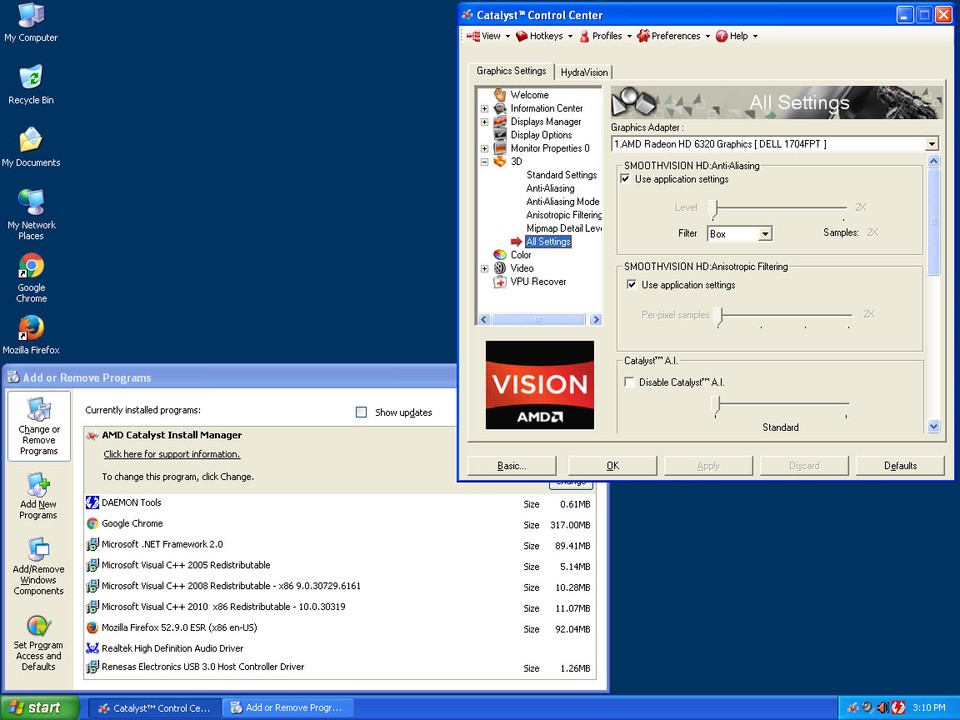Click here for support information link
Screen dimensions: 960x720
coord(171,455)
